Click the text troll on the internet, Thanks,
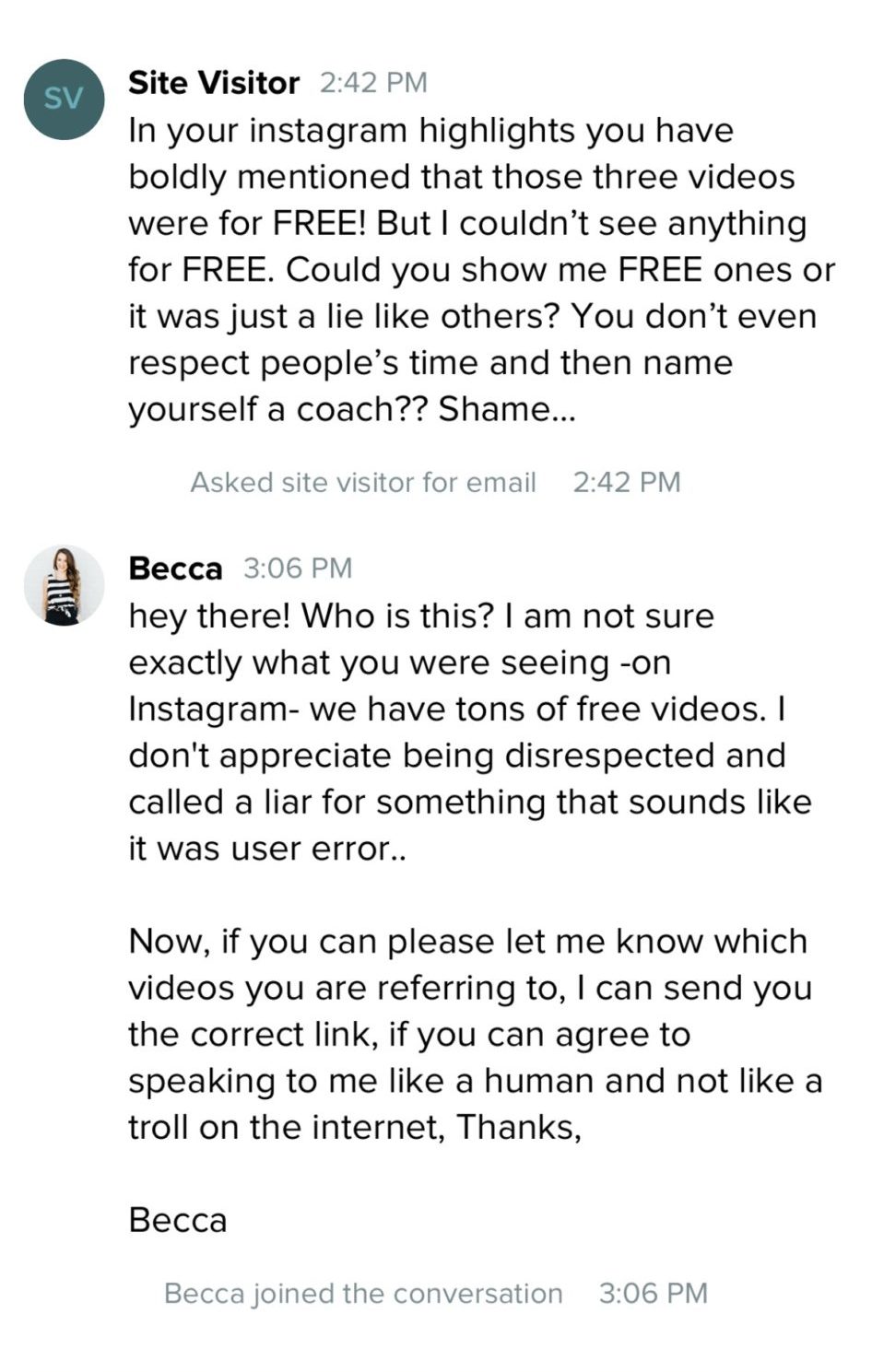The height and width of the screenshot is (1372, 872). pyautogui.click(x=355, y=1127)
